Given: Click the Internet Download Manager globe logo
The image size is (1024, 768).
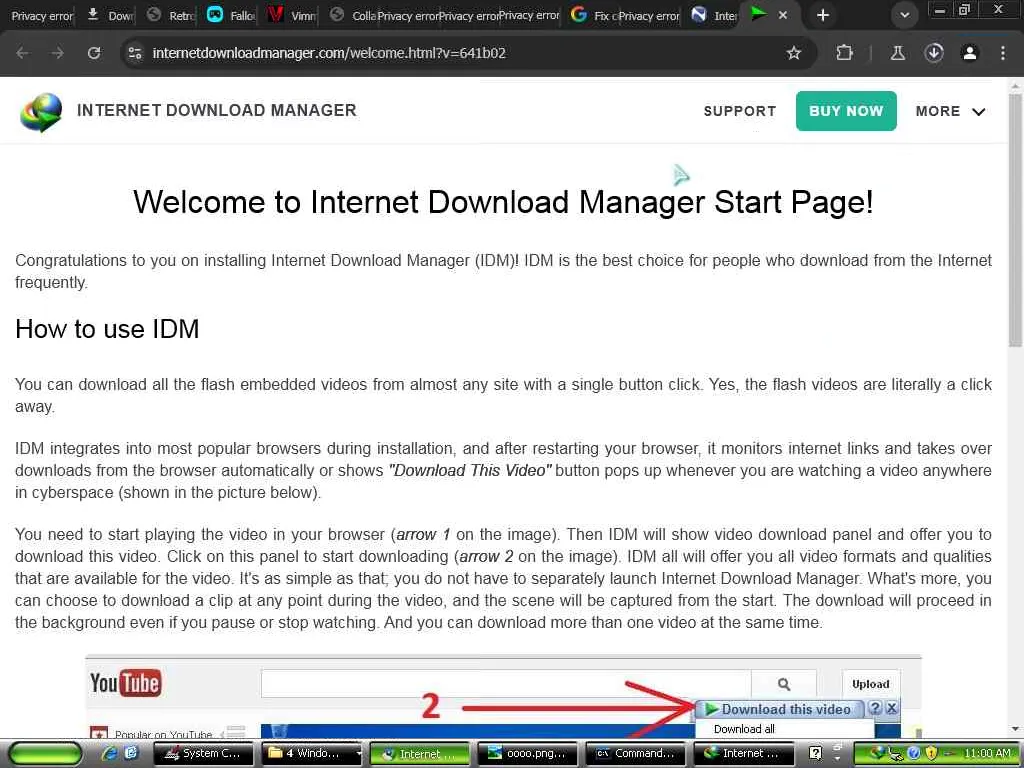Looking at the screenshot, I should pyautogui.click(x=41, y=112).
